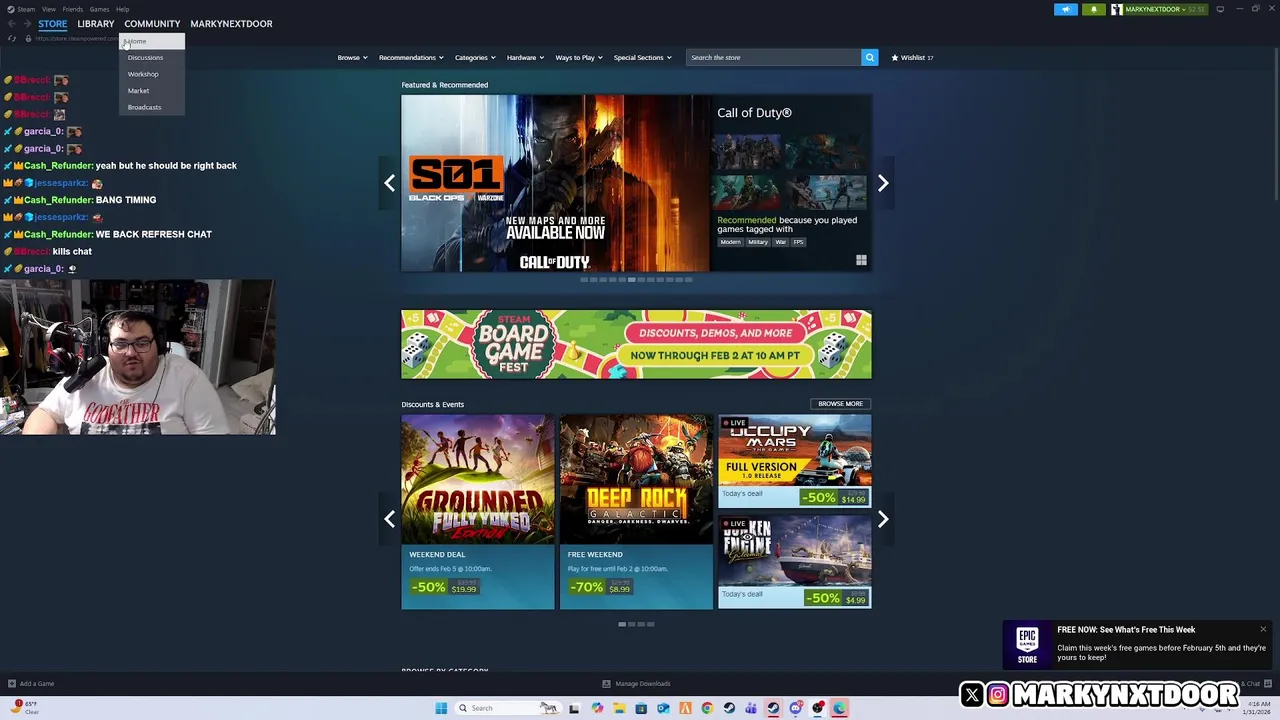
Task: Open Microsoft Teams from the taskbar
Action: click(x=751, y=708)
